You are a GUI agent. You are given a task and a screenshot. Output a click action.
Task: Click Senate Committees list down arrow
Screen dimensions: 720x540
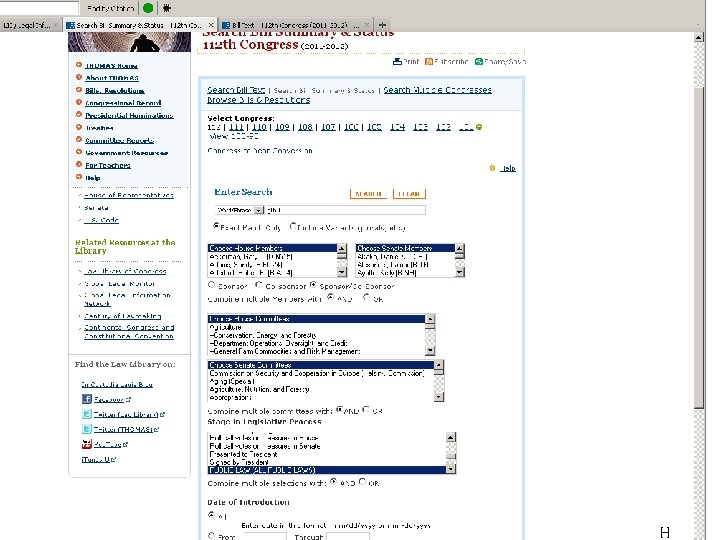tap(439, 396)
